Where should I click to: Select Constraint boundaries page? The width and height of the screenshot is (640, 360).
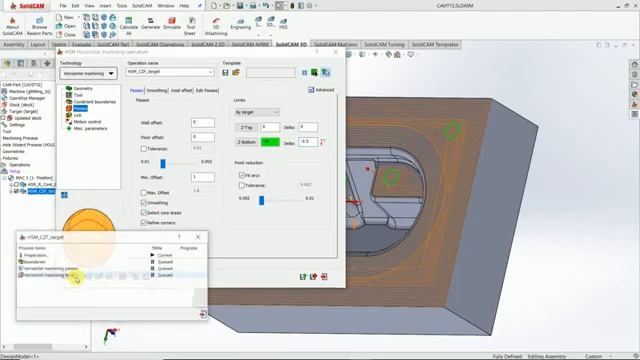94,102
